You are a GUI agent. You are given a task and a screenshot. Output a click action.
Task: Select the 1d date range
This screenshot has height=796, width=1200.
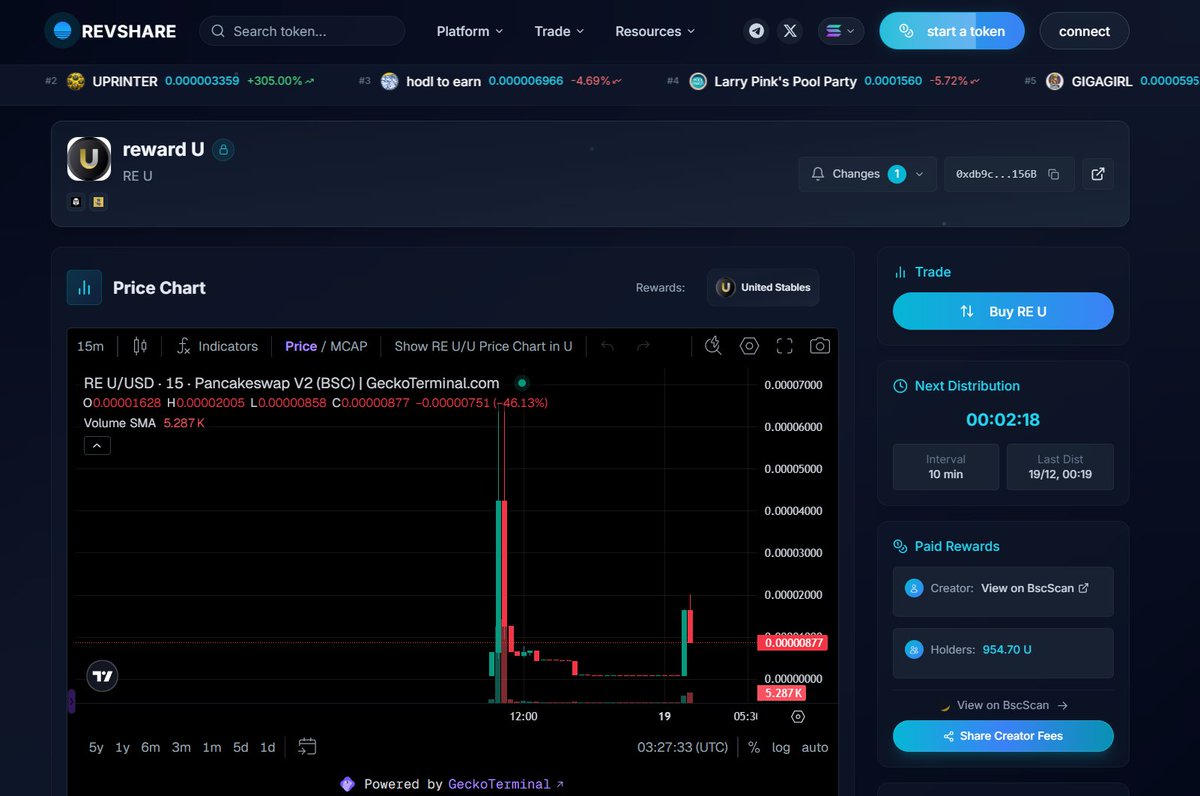point(268,747)
